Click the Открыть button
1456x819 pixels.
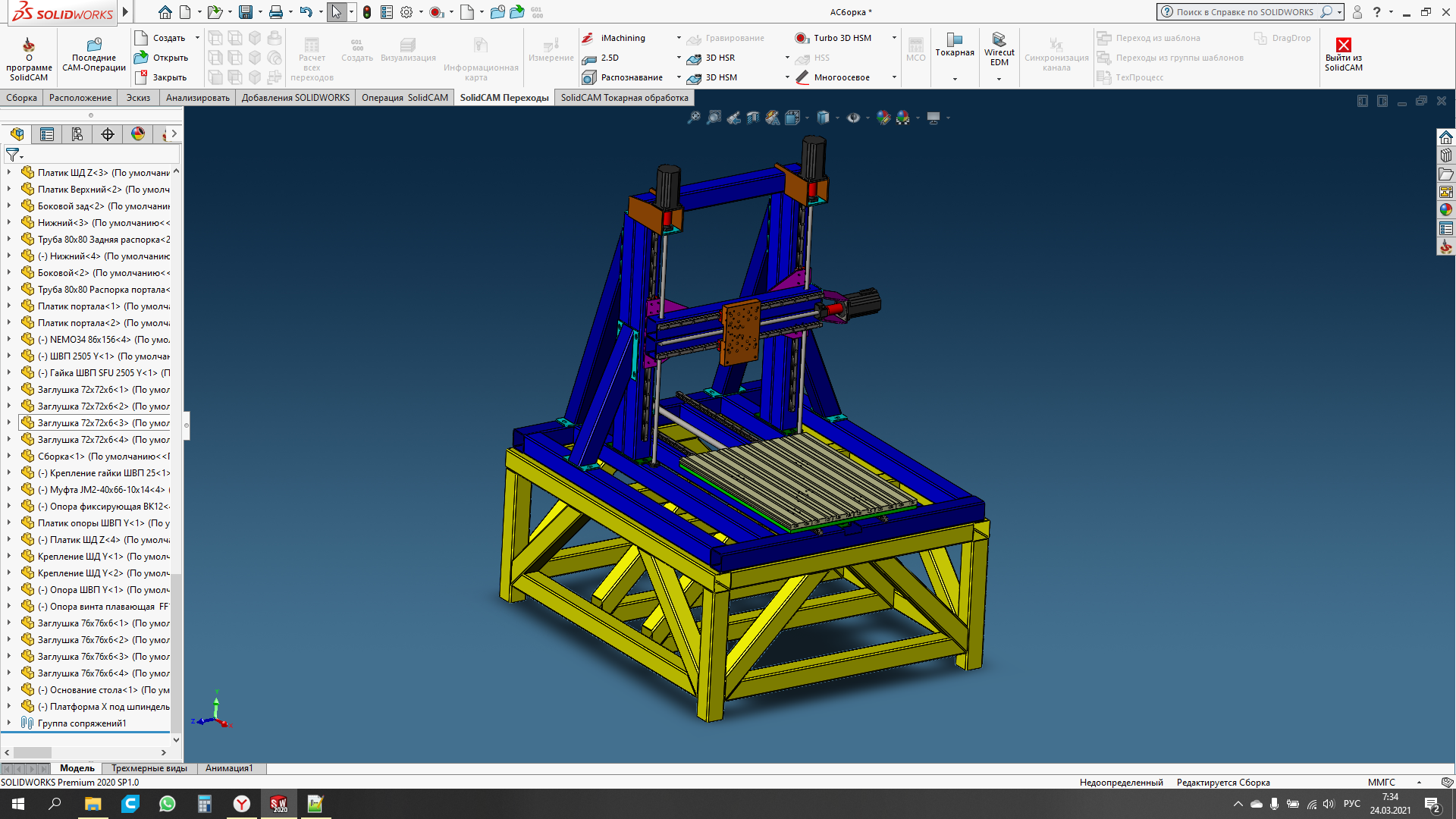click(162, 58)
